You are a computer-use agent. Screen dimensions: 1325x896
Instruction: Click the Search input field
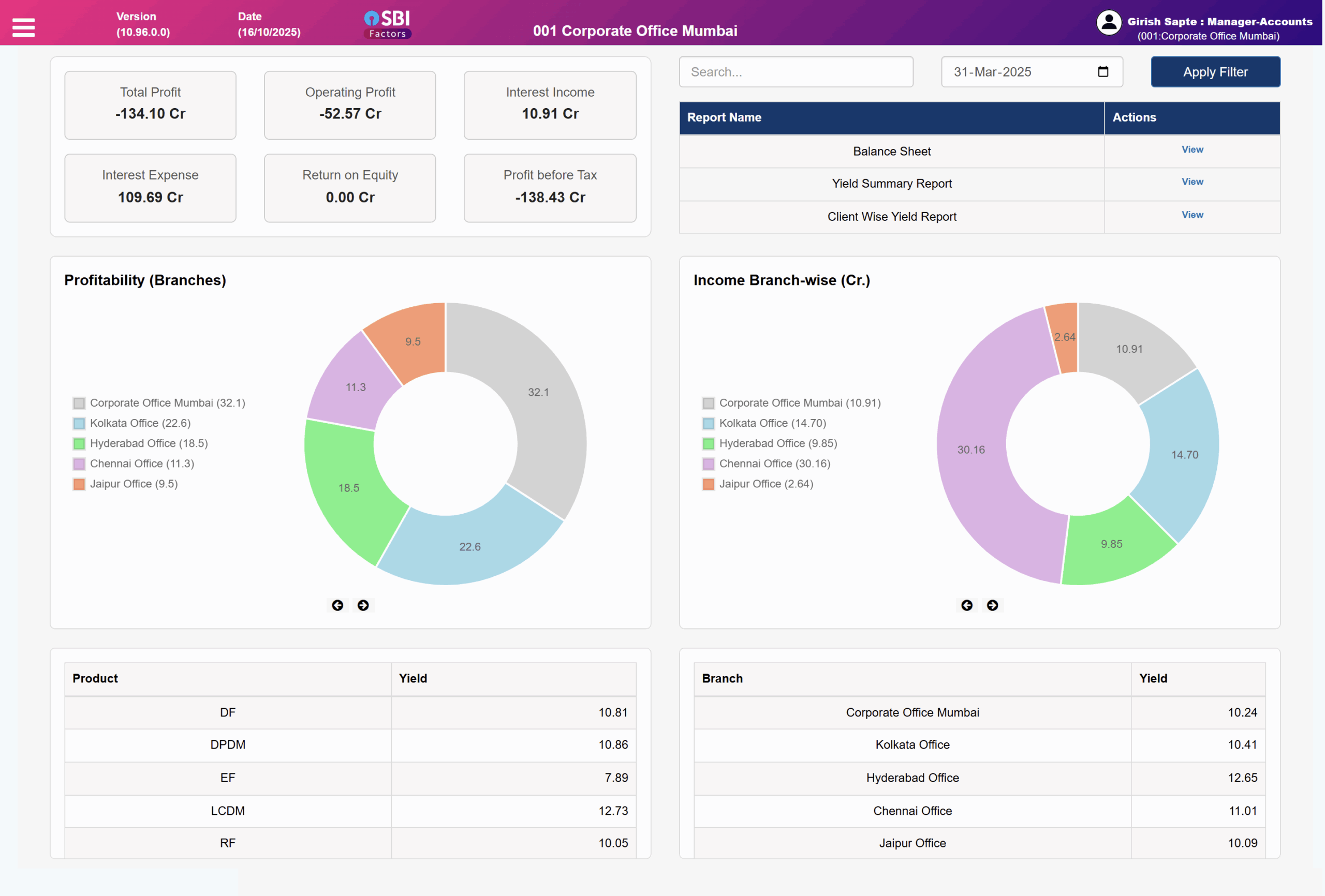(x=796, y=72)
